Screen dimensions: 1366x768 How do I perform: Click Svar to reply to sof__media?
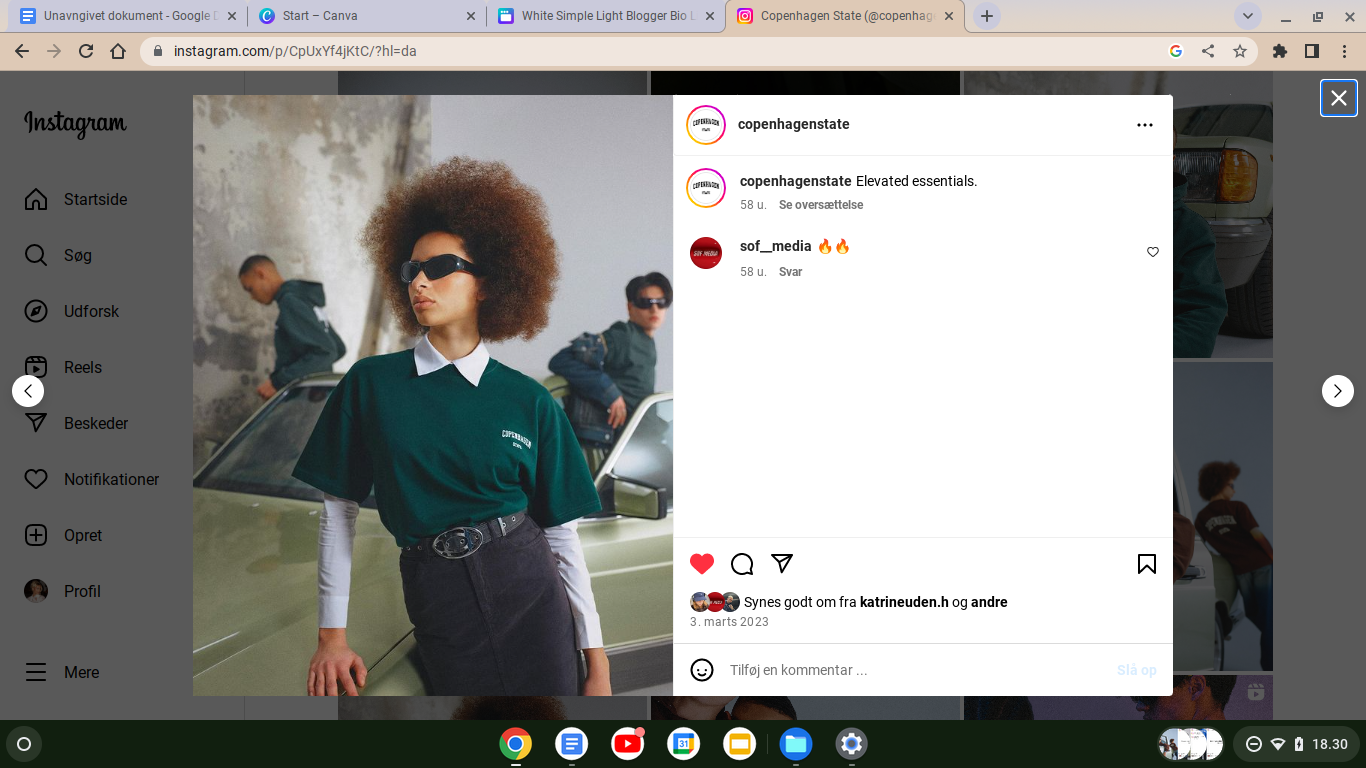[790, 272]
